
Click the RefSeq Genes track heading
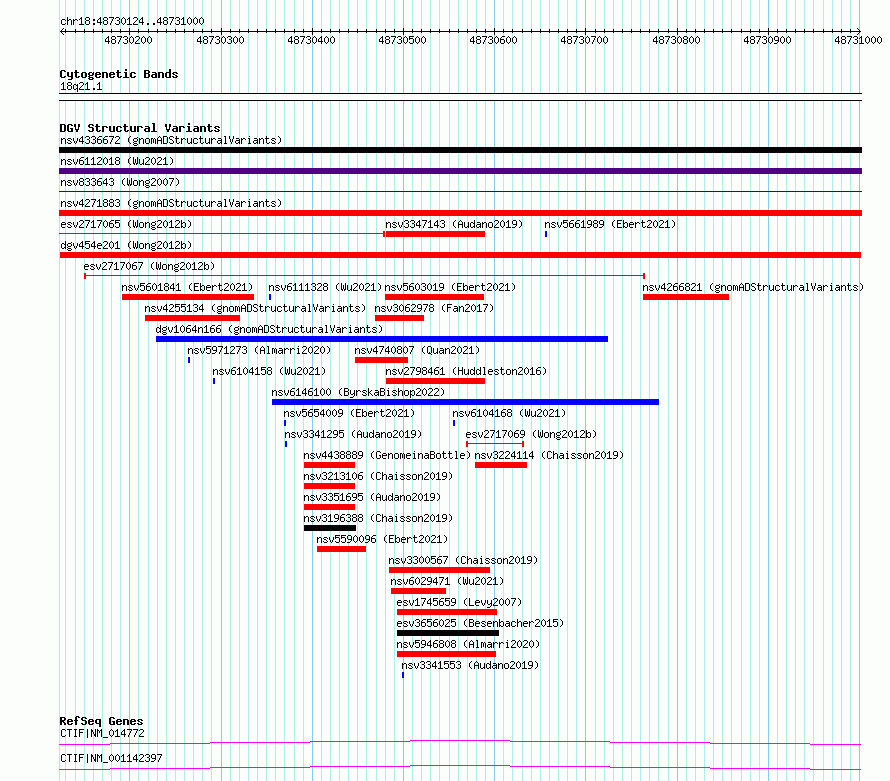pyautogui.click(x=101, y=721)
